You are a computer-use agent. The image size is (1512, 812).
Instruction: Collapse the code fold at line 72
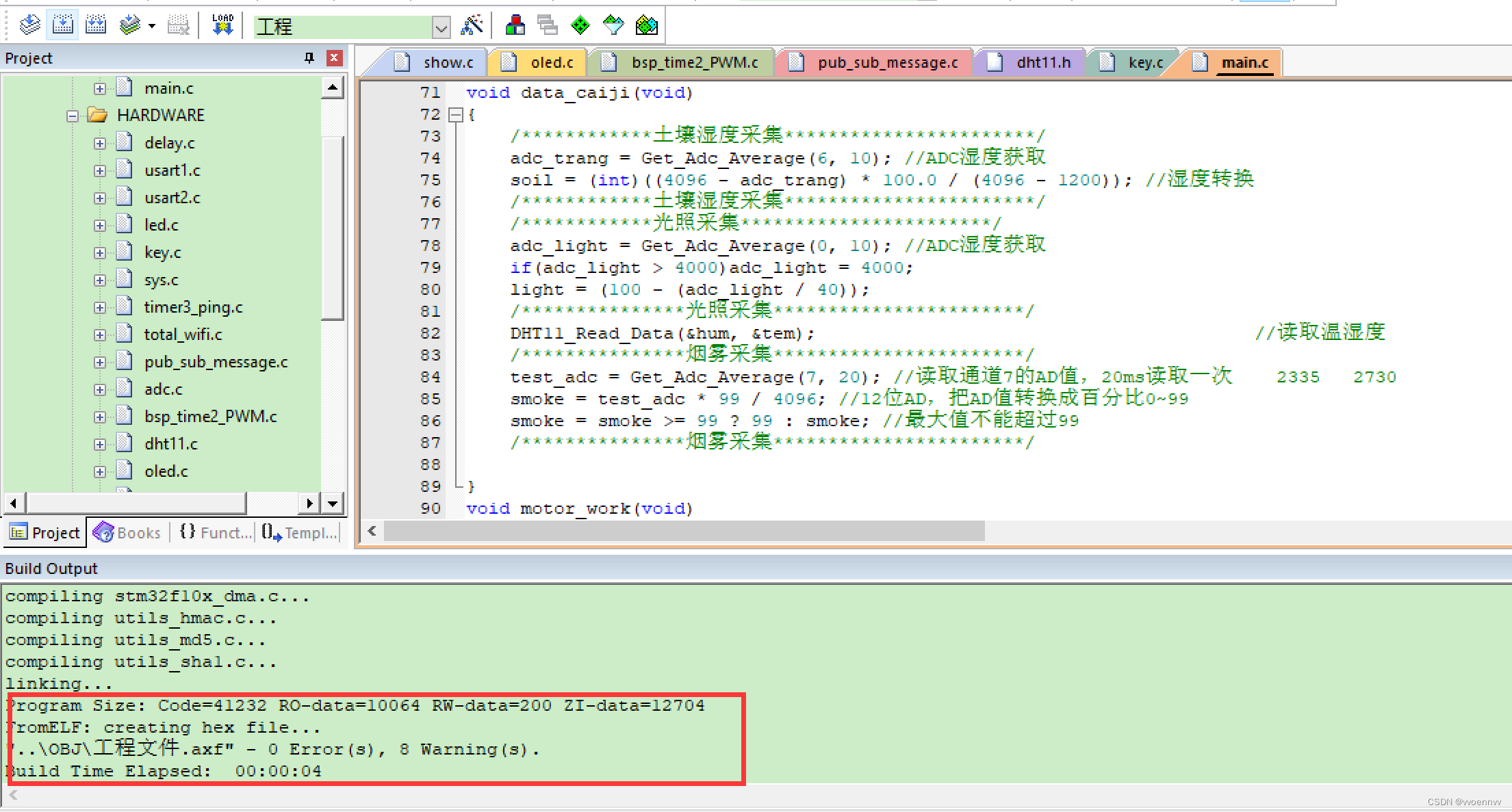click(455, 115)
